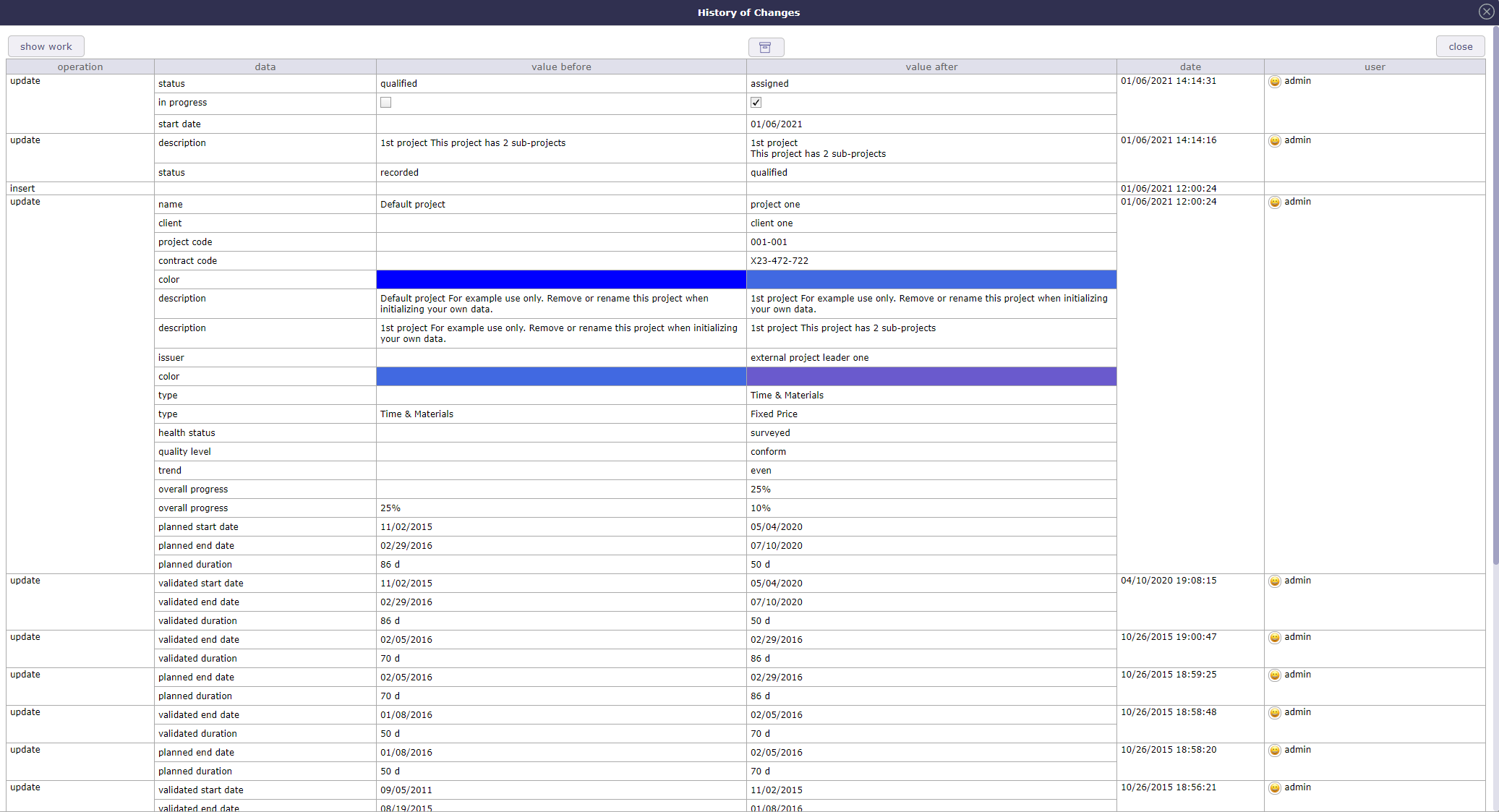Click the admin icon for 10/26/2015 19:00:47 entry
This screenshot has width=1499, height=812.
[x=1274, y=637]
